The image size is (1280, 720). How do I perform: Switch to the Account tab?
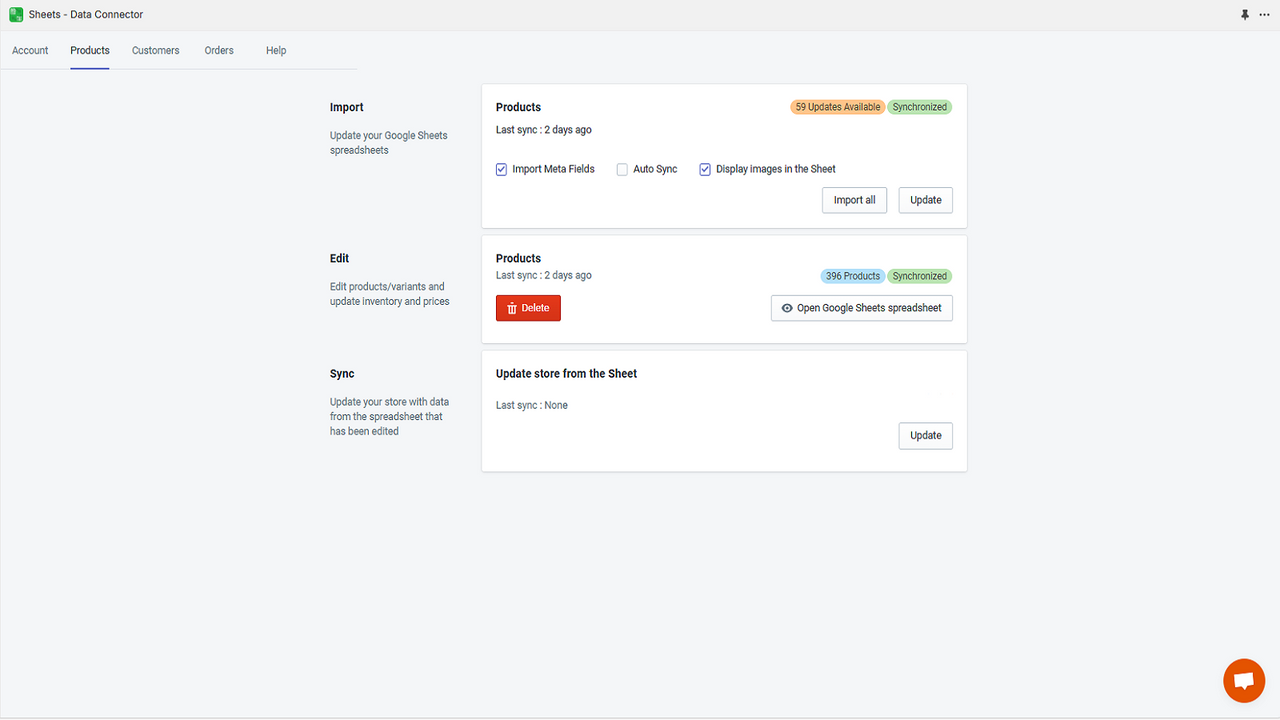(x=30, y=50)
